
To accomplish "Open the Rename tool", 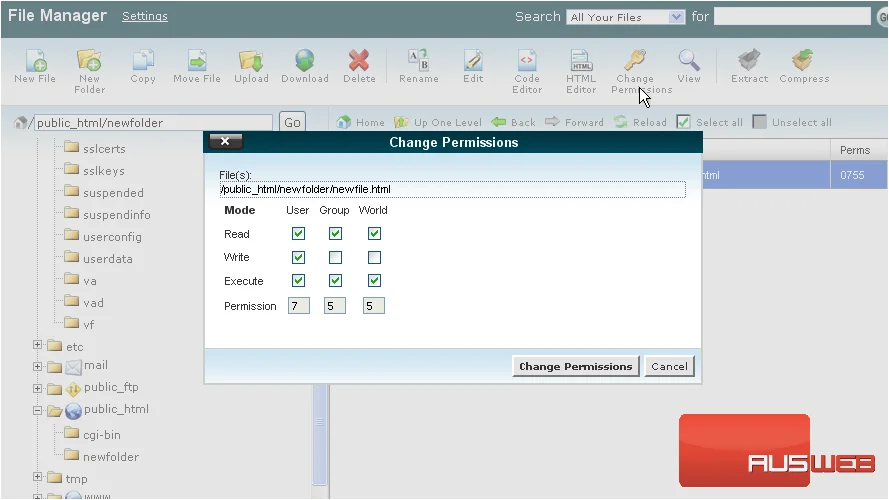I will pos(418,61).
